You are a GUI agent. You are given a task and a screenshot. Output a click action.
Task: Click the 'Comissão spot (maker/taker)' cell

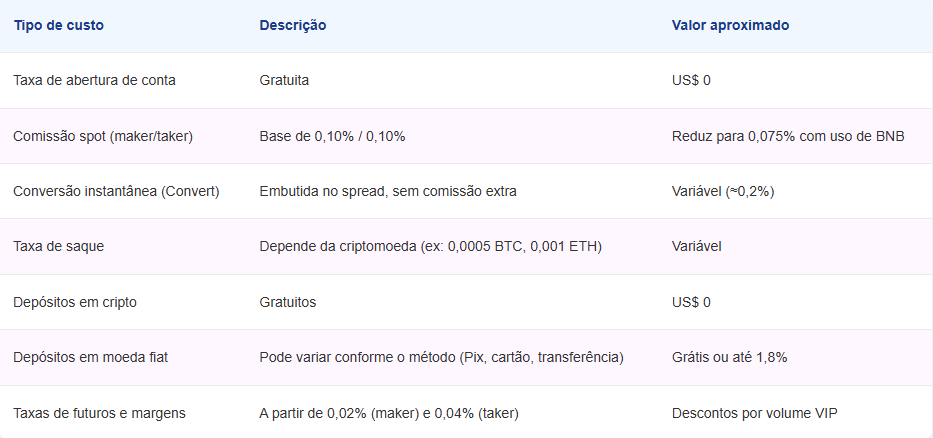point(103,136)
